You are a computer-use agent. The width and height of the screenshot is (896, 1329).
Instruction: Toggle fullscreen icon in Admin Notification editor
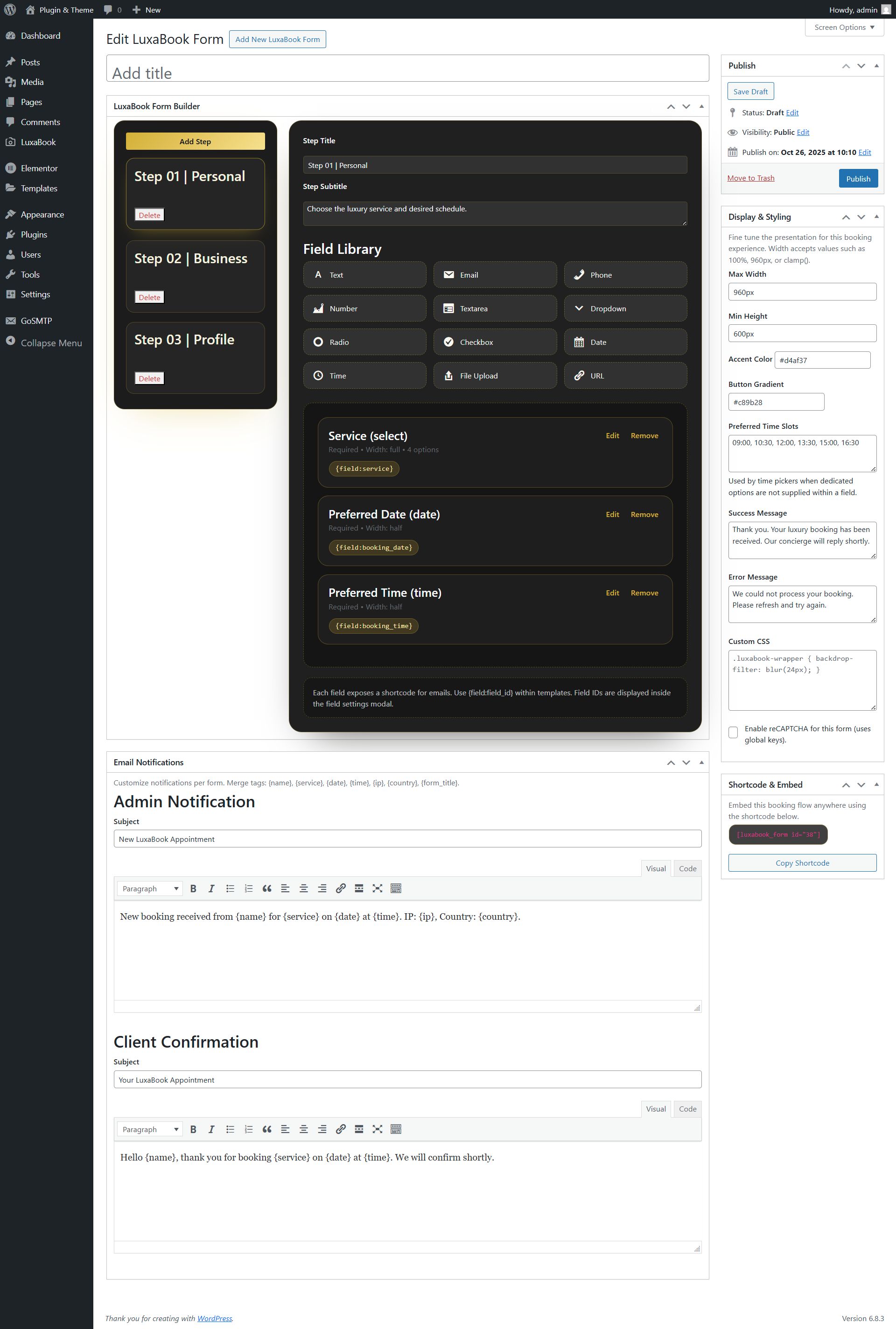(377, 888)
